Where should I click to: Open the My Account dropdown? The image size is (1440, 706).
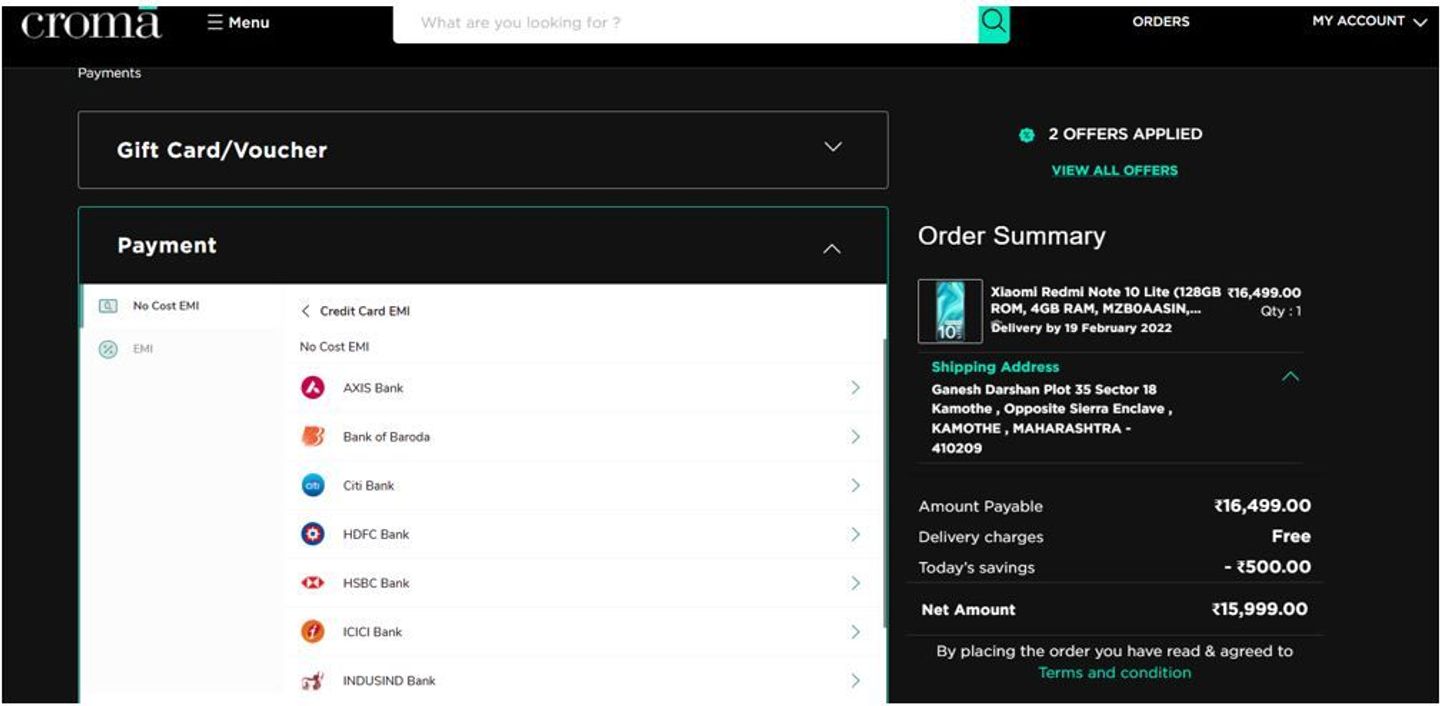[x=1368, y=22]
